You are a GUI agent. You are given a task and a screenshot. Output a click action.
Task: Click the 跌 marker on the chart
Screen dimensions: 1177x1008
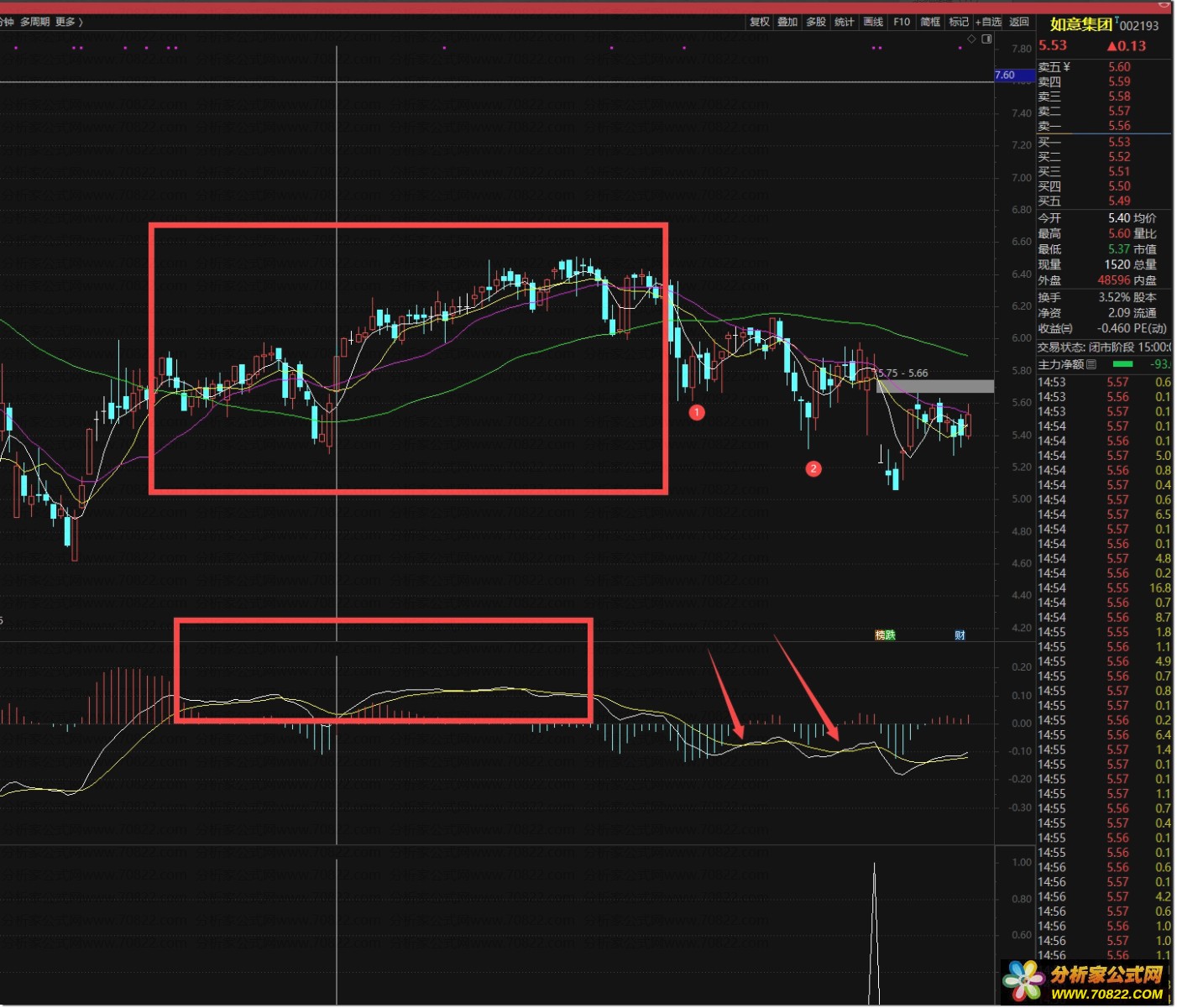(x=891, y=635)
